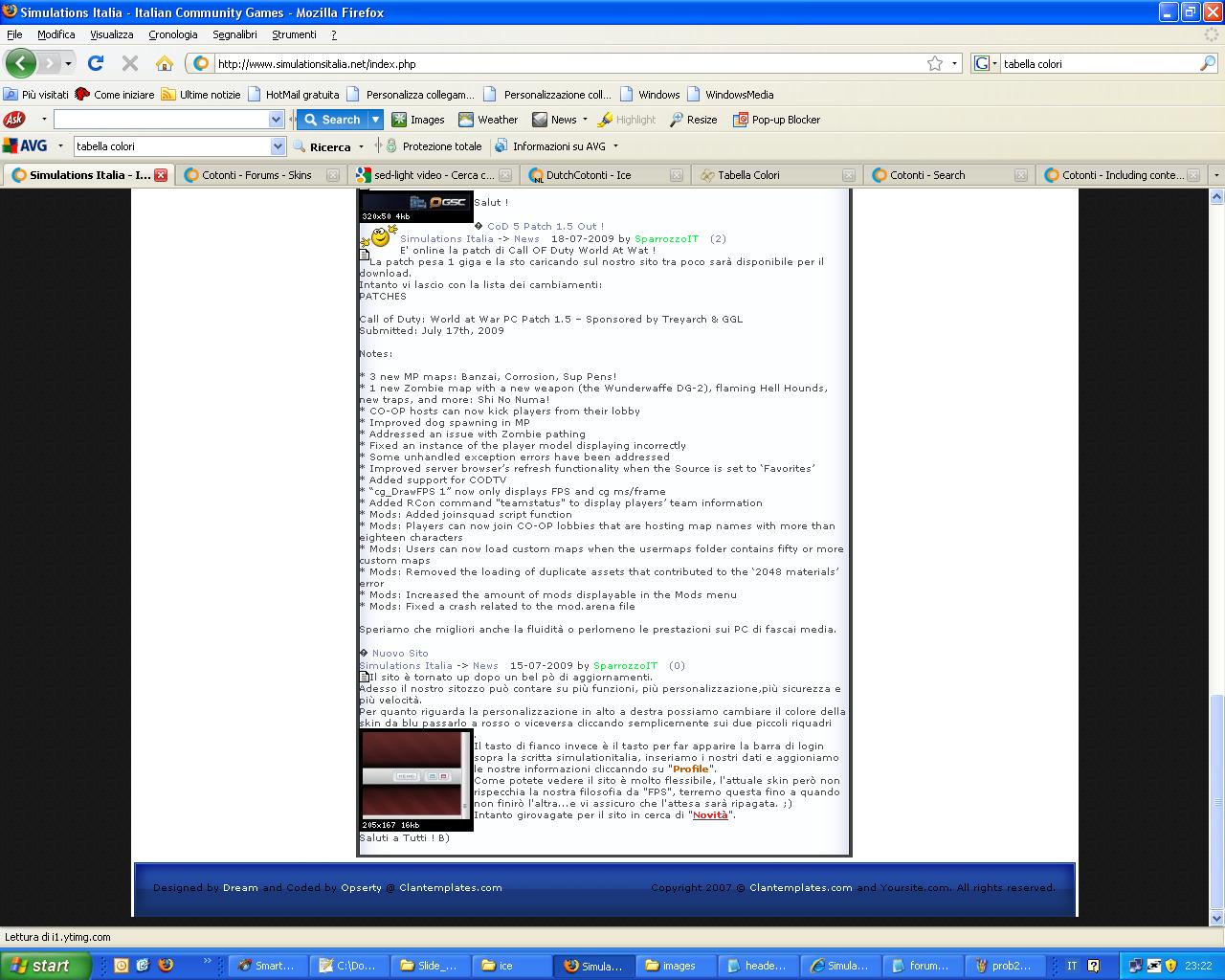Viewport: 1225px width, 980px height.
Task: Open the Segnalibri menu
Action: [x=234, y=34]
